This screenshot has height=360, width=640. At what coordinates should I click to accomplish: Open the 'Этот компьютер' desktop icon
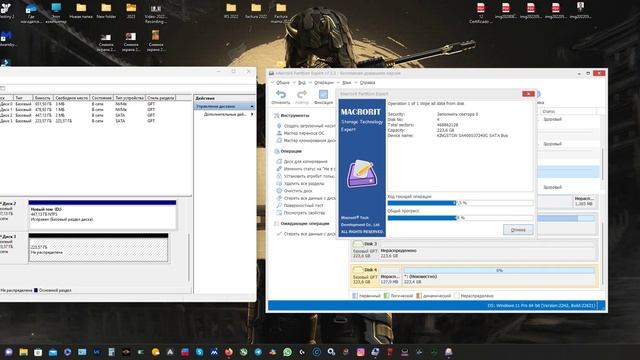click(56, 13)
